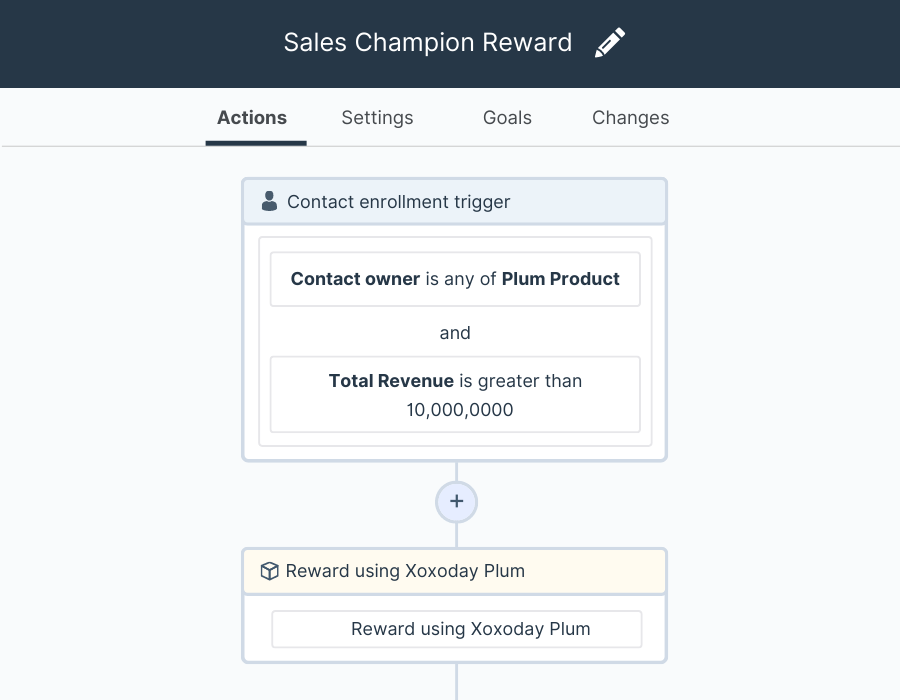Click the plus icon to add action
The width and height of the screenshot is (900, 700).
(456, 501)
